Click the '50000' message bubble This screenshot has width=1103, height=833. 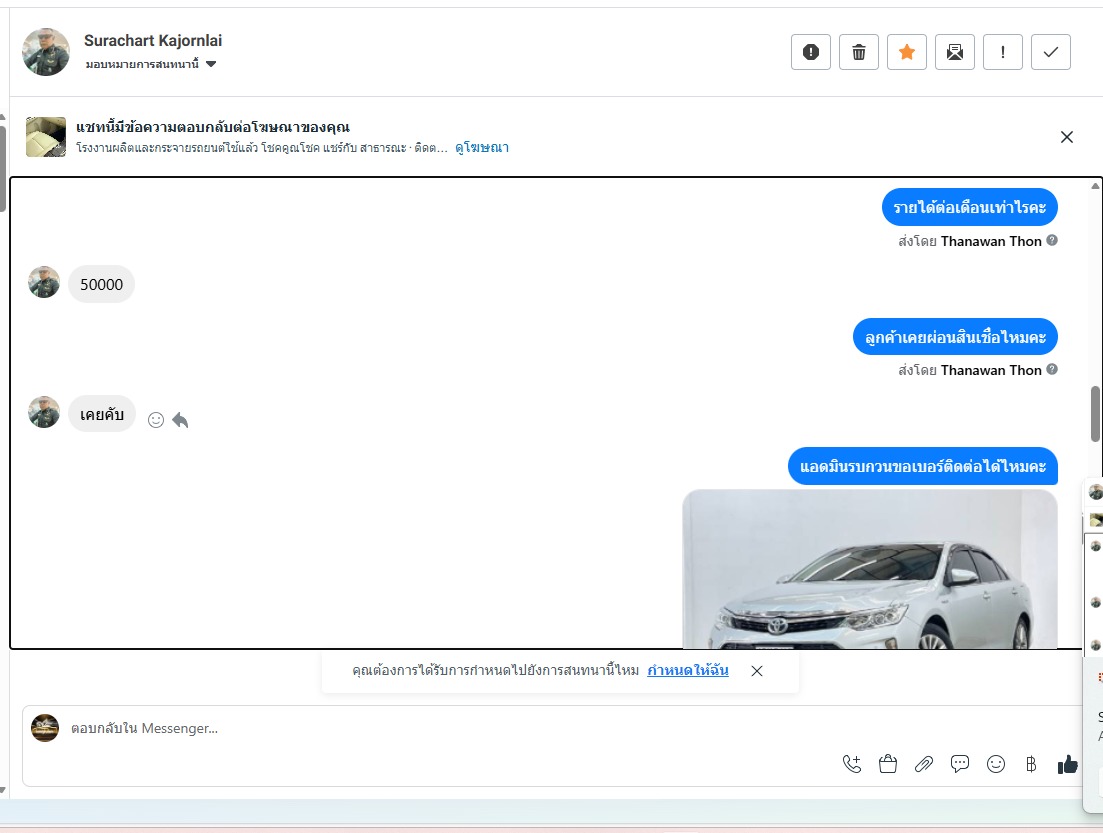(101, 284)
